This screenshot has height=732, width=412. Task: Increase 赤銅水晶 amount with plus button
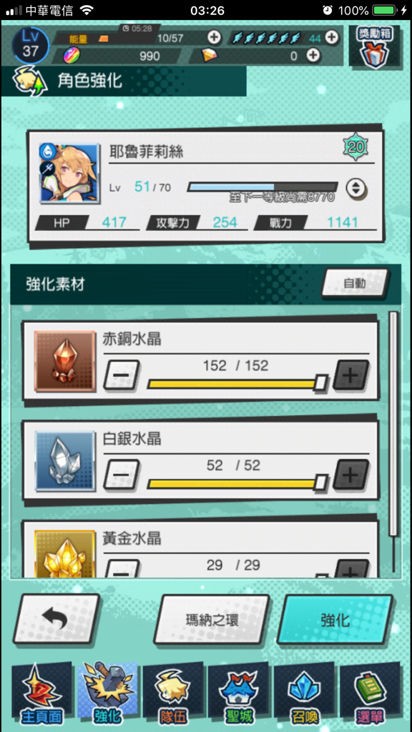(x=350, y=374)
